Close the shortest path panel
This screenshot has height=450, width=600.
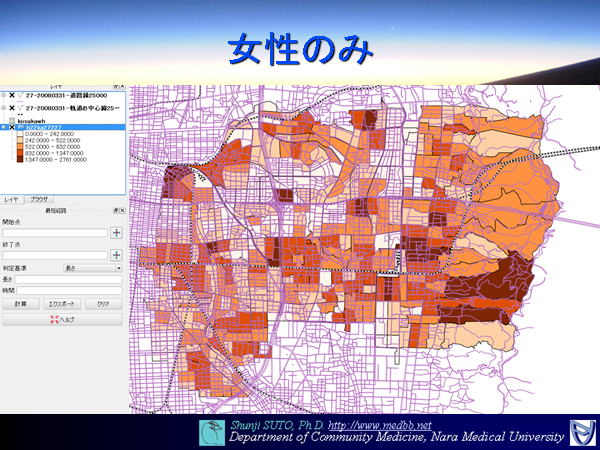(122, 210)
